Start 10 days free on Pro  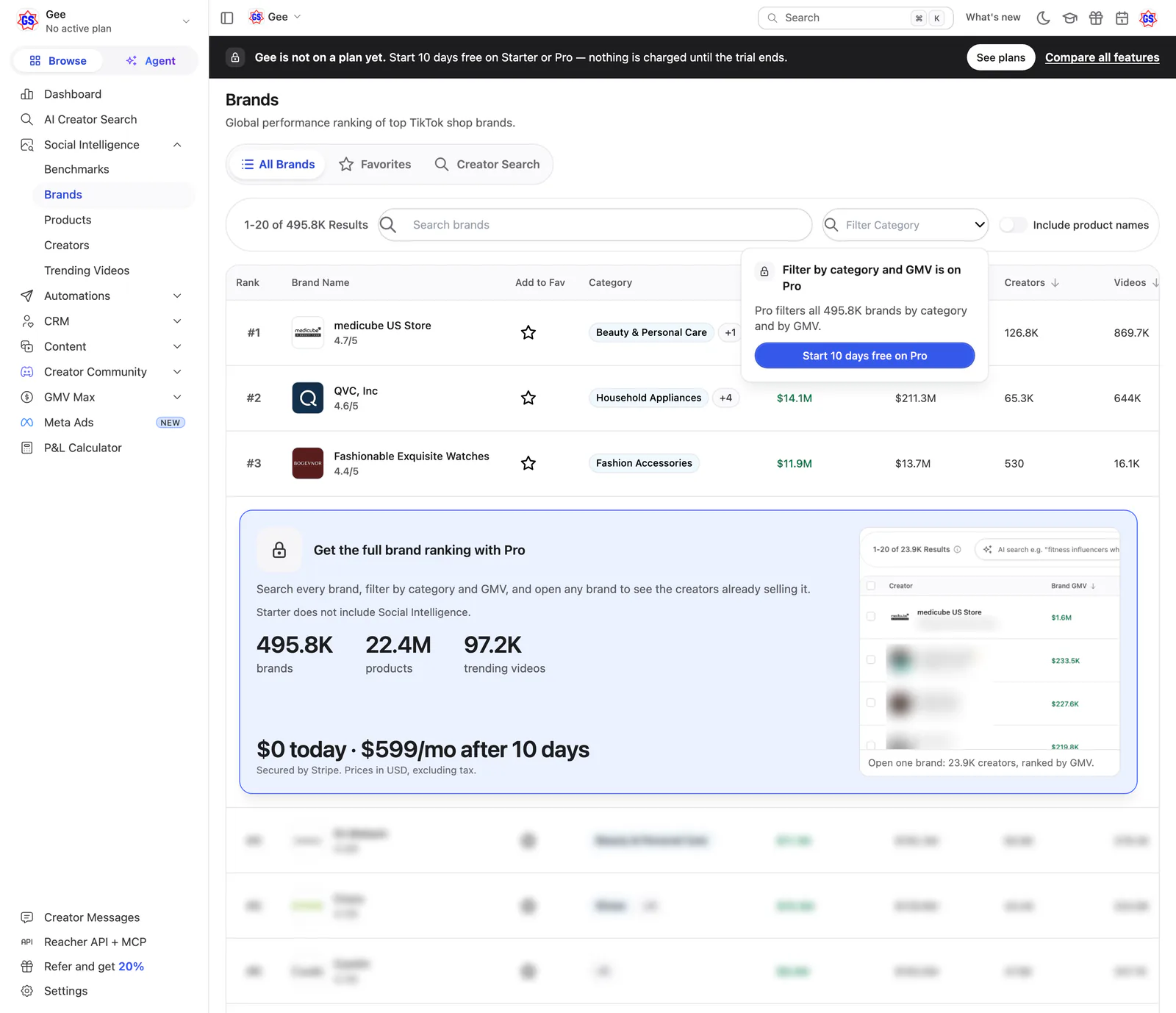point(864,356)
